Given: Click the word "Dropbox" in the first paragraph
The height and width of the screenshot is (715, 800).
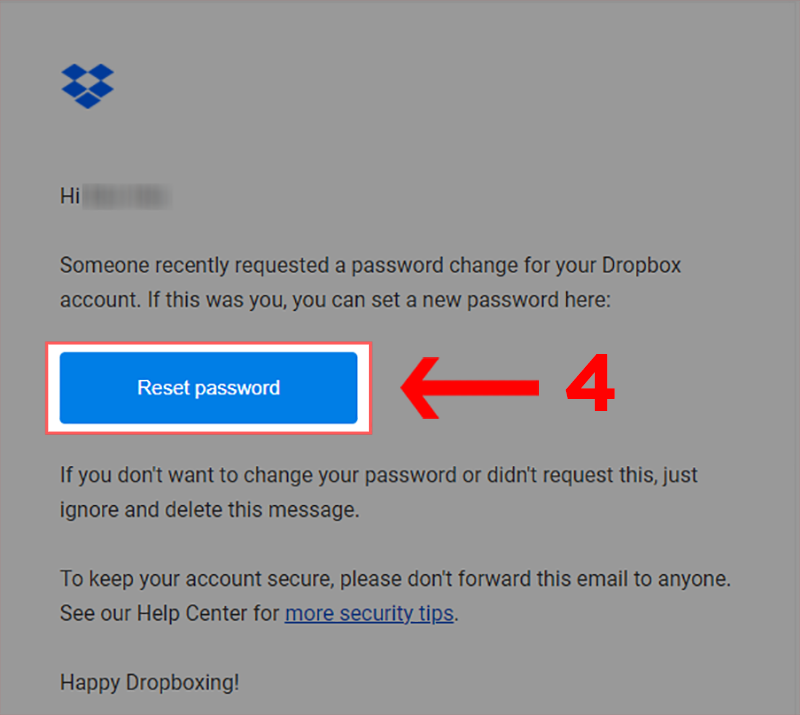Looking at the screenshot, I should point(642,266).
